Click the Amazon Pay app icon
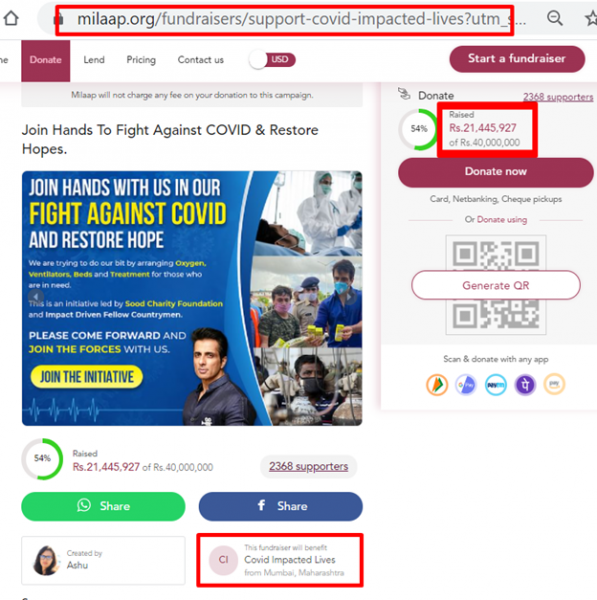Screen dimensions: 597x600 (x=554, y=385)
